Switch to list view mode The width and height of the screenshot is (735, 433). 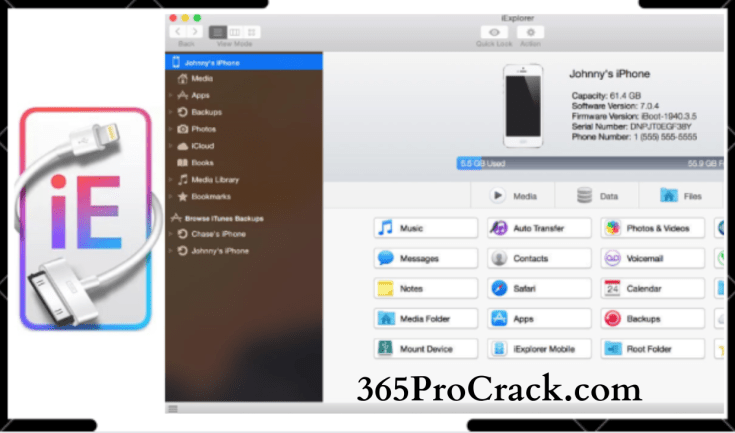[218, 32]
